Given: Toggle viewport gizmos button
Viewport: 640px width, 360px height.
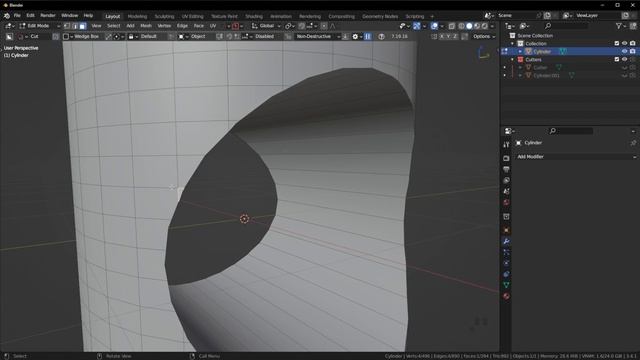Looking at the screenshot, I should coord(417,26).
